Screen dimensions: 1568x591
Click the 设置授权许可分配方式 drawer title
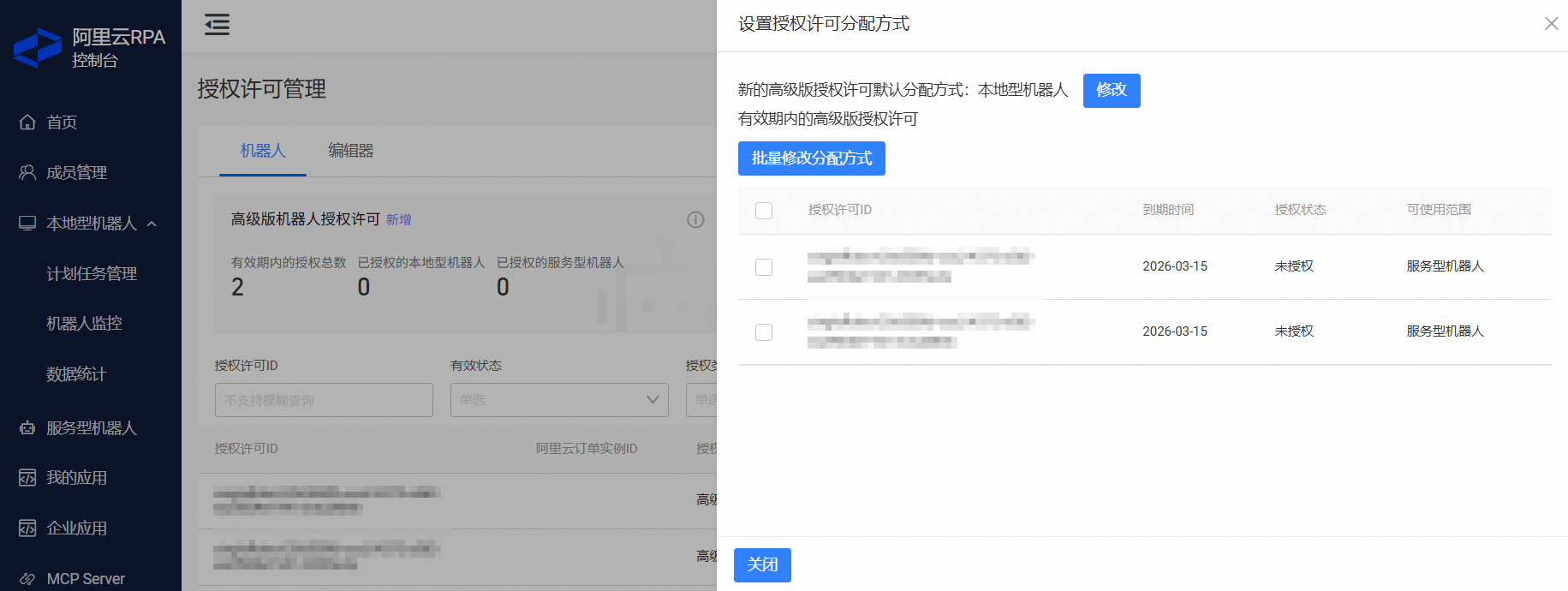824,24
